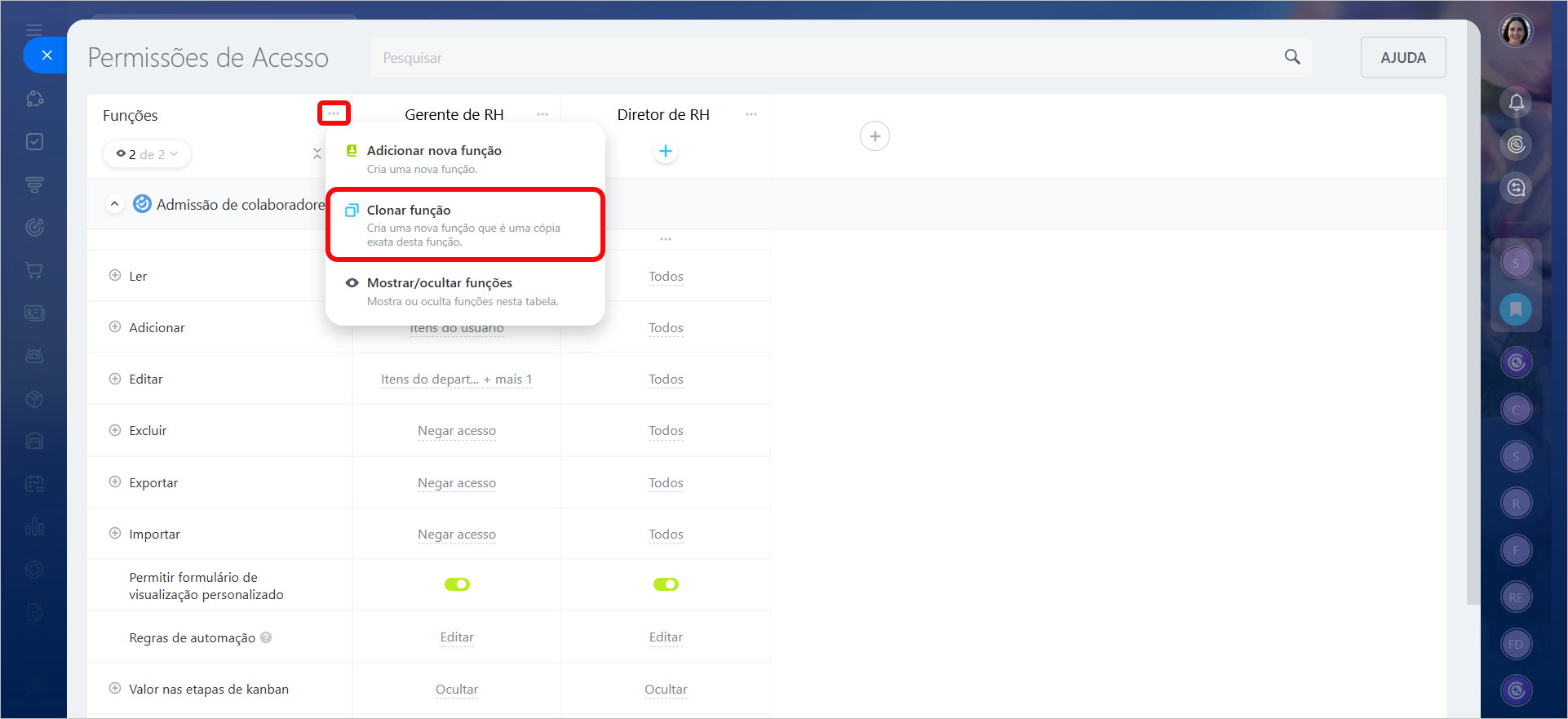The width and height of the screenshot is (1568, 719).
Task: Toggle custom view form for Diretor de RH
Action: 666,584
